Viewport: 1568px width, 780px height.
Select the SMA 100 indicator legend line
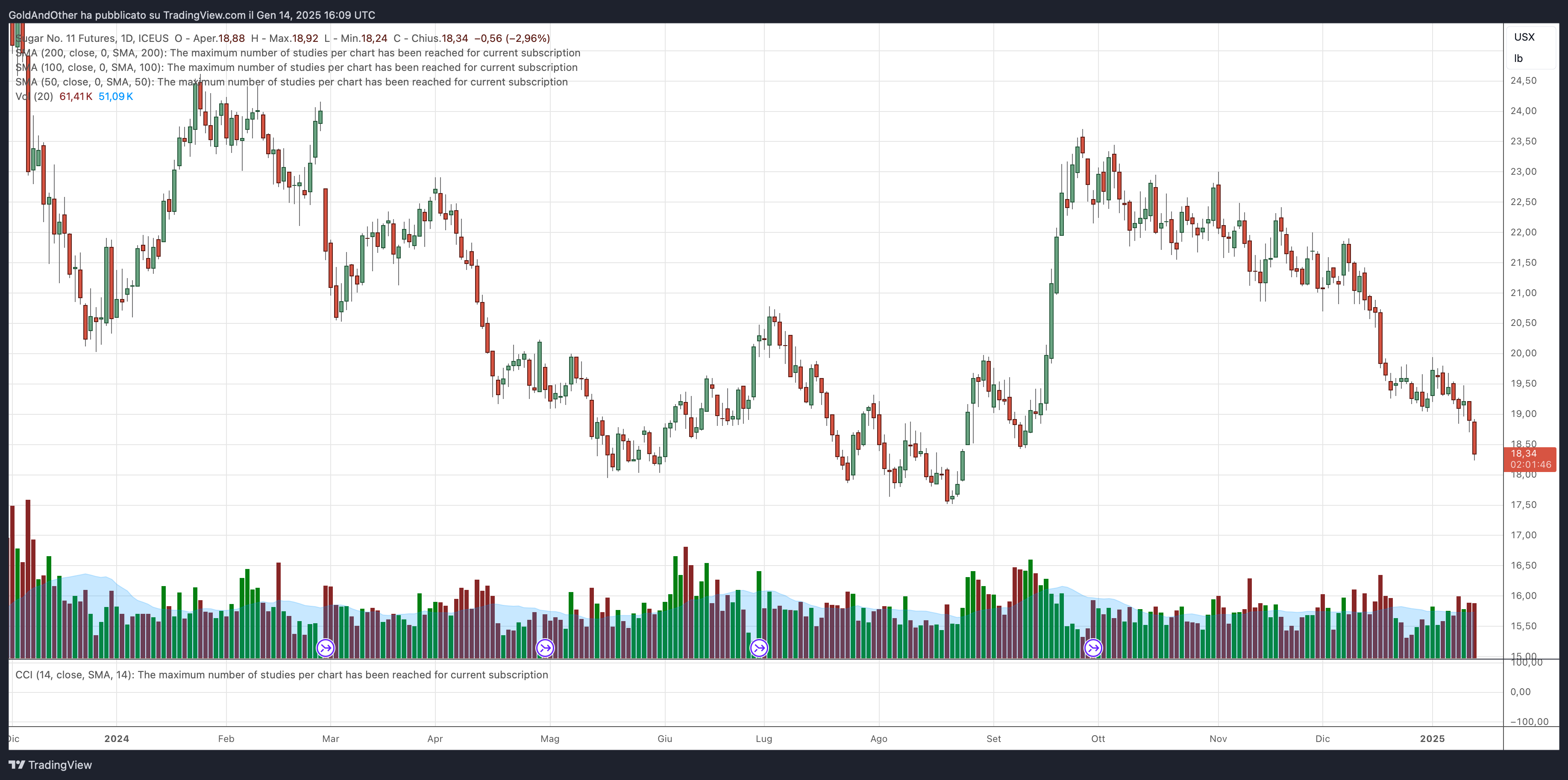click(297, 67)
